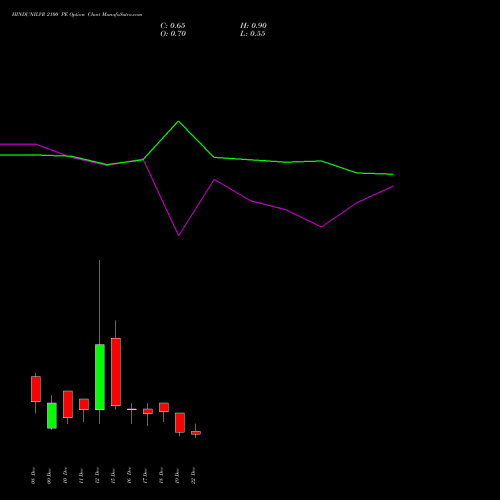Click the 10 Dec date label
This screenshot has width=500, height=500.
65,476
